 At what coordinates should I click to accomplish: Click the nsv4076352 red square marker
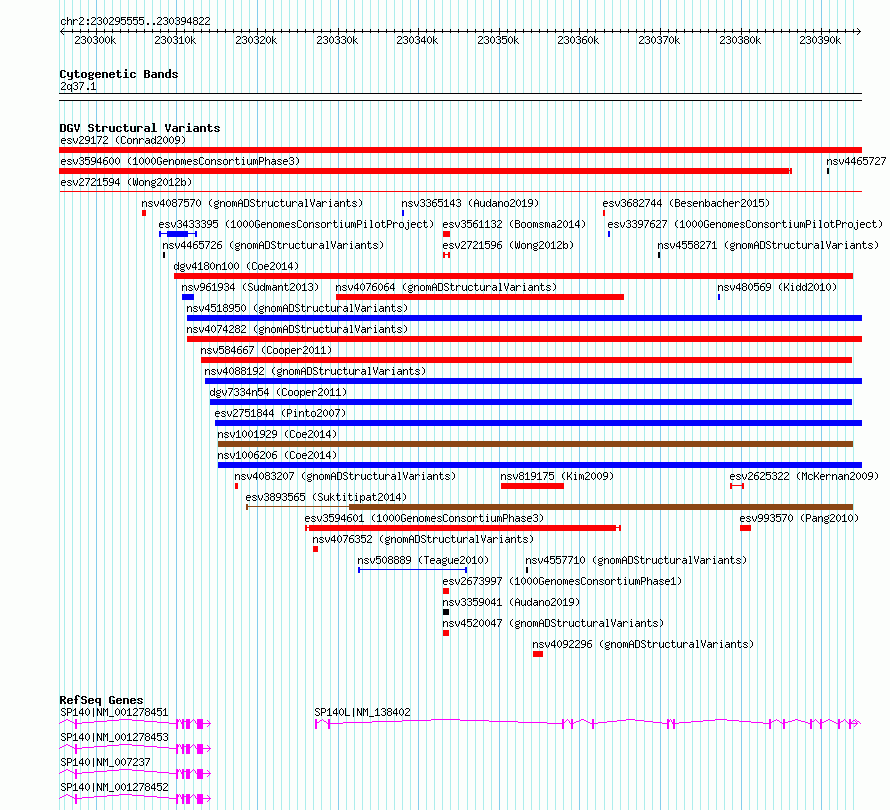(316, 549)
